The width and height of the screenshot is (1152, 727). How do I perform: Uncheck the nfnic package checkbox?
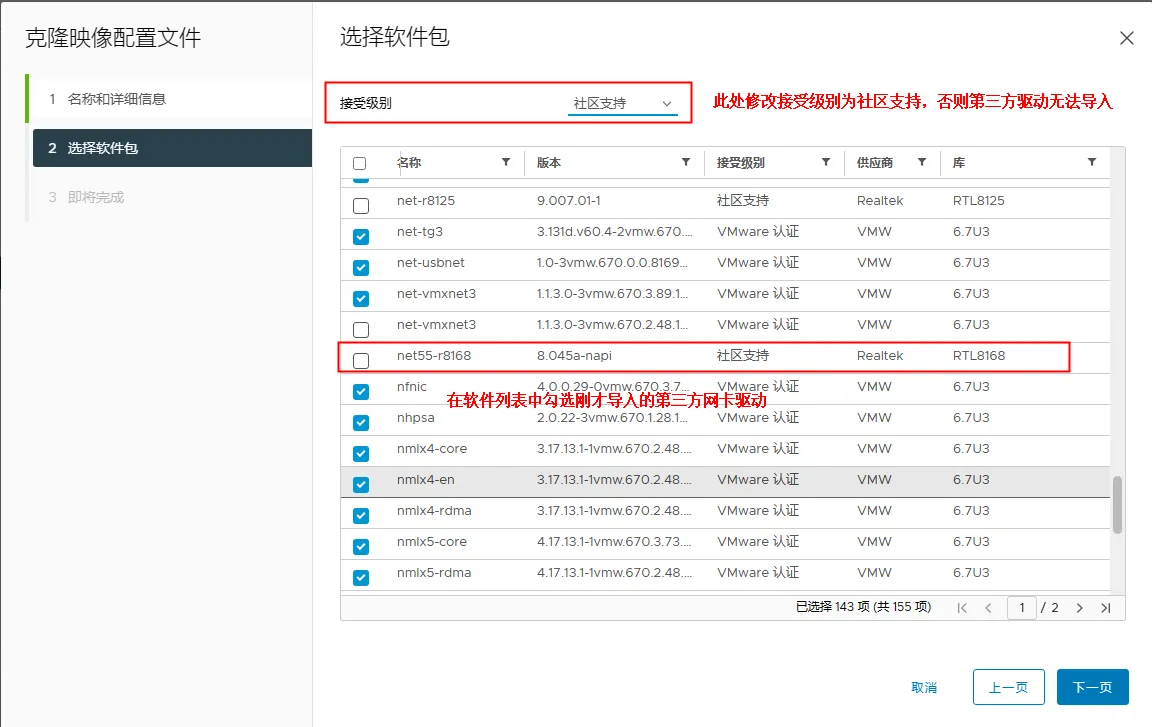361,391
